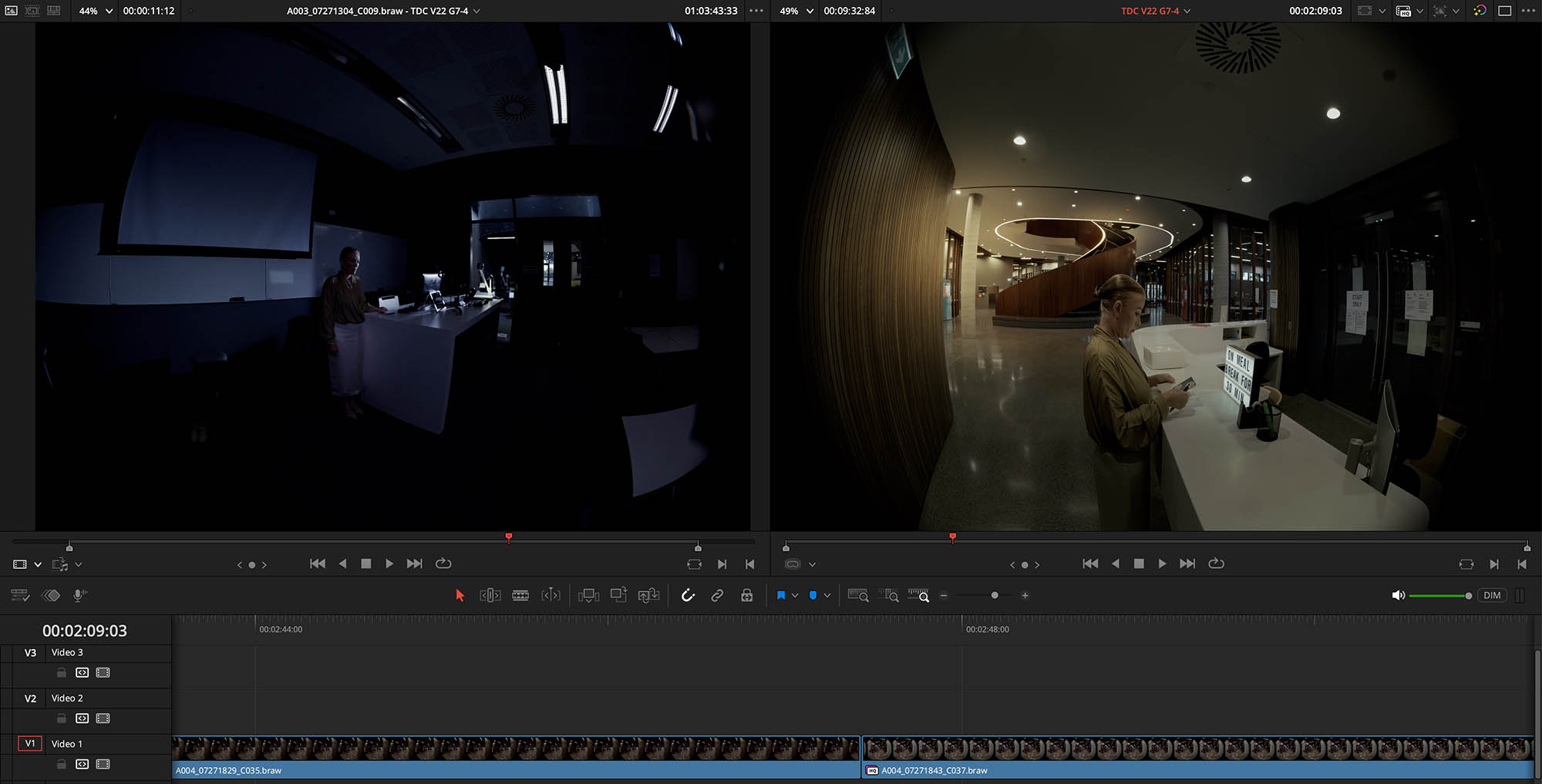Viewport: 1542px width, 784px height.
Task: Expand the blue flag color dropdown
Action: click(795, 595)
